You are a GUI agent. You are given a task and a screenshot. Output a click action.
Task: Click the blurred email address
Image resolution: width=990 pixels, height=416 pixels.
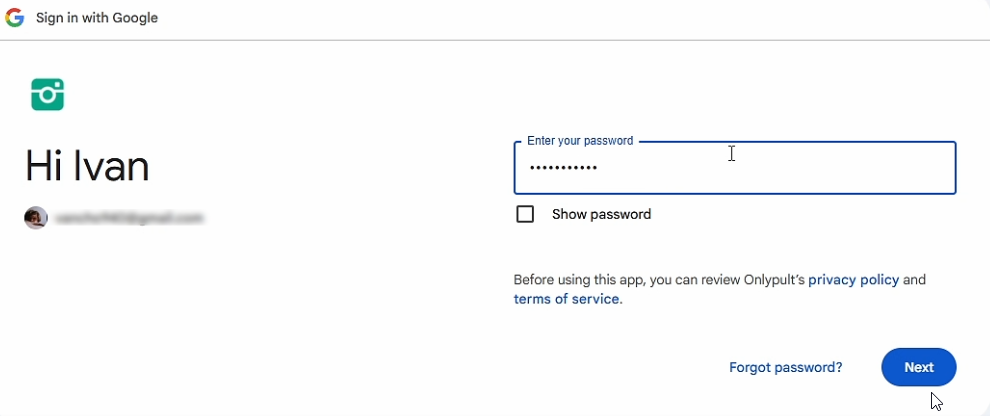coord(129,217)
